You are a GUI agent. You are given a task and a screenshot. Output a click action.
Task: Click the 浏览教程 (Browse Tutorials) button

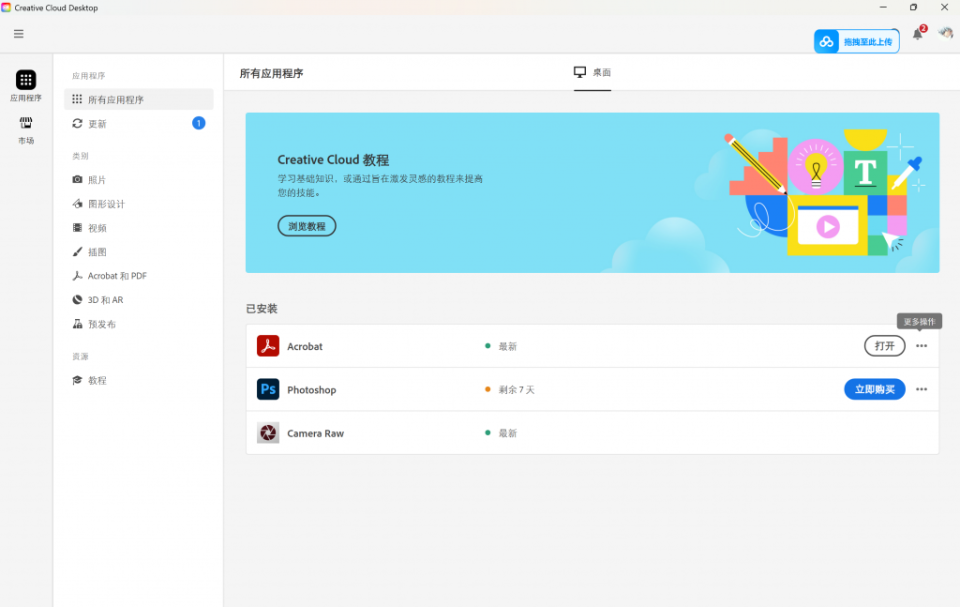(306, 226)
